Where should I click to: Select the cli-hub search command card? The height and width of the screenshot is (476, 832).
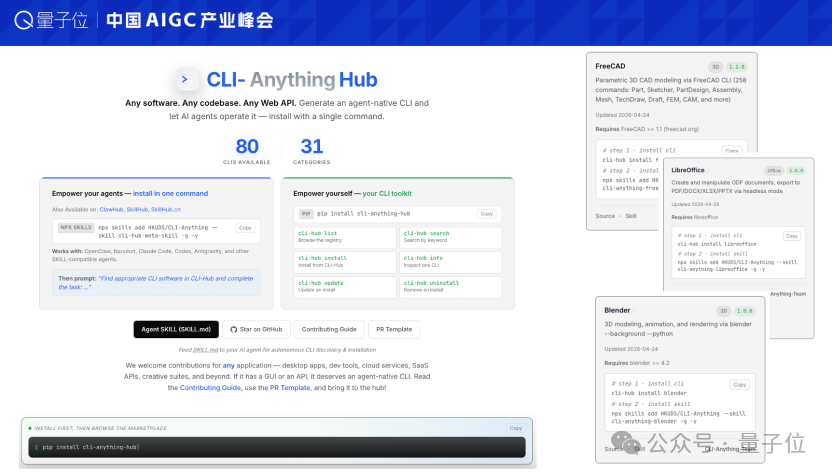450,237
